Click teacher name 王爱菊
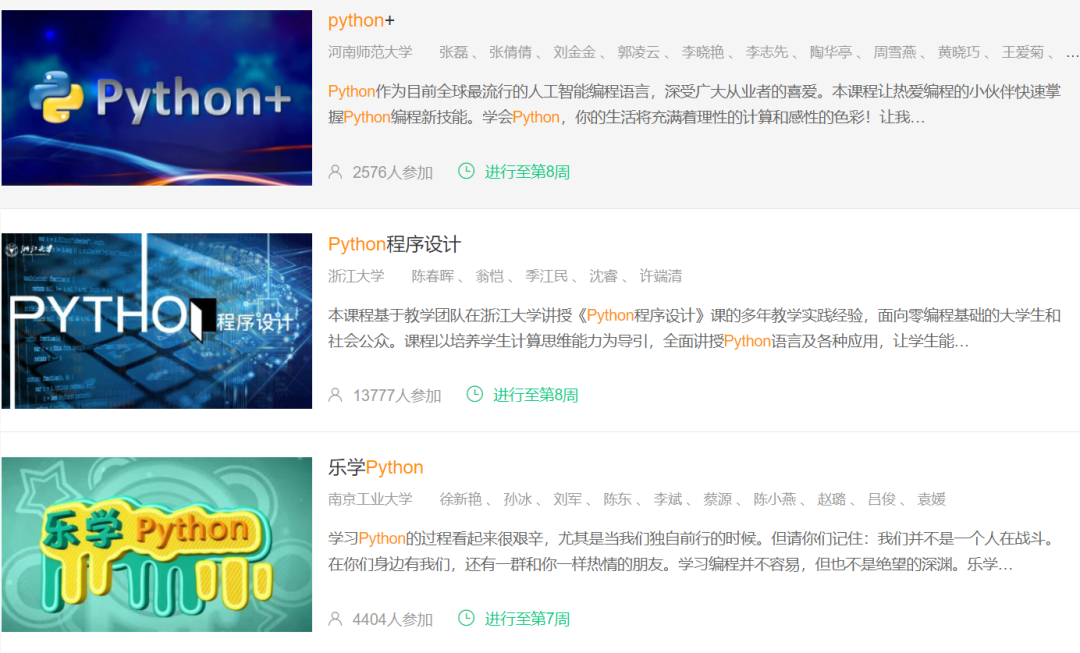The height and width of the screenshot is (653, 1080). point(1023,52)
